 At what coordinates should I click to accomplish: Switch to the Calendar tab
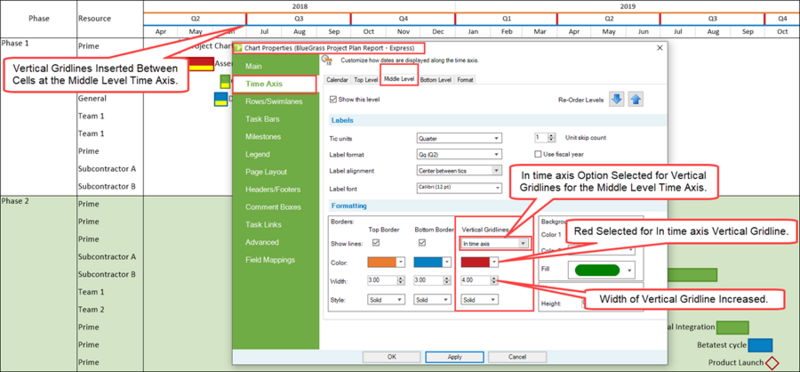(337, 80)
